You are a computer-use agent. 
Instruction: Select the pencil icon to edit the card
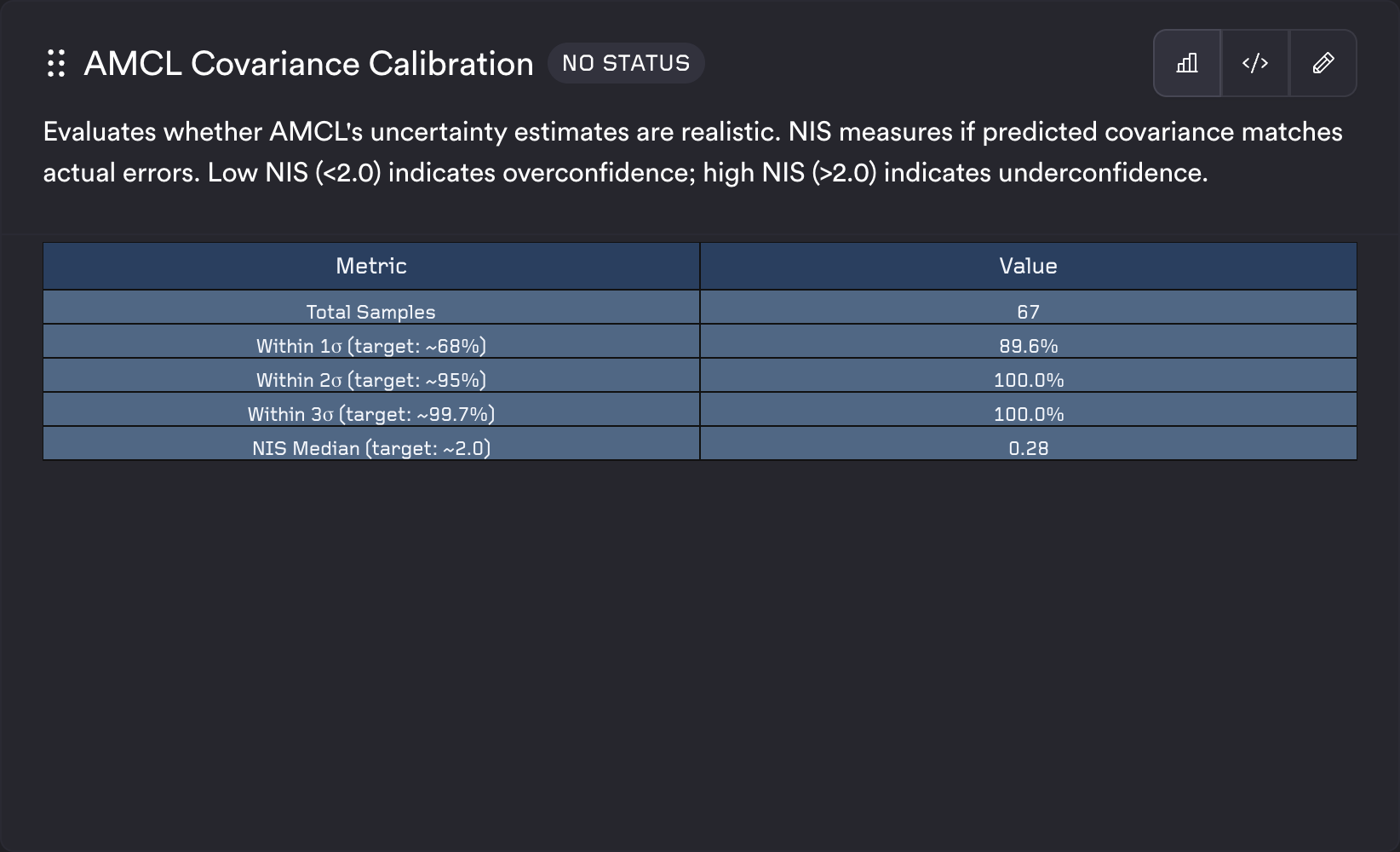1323,62
